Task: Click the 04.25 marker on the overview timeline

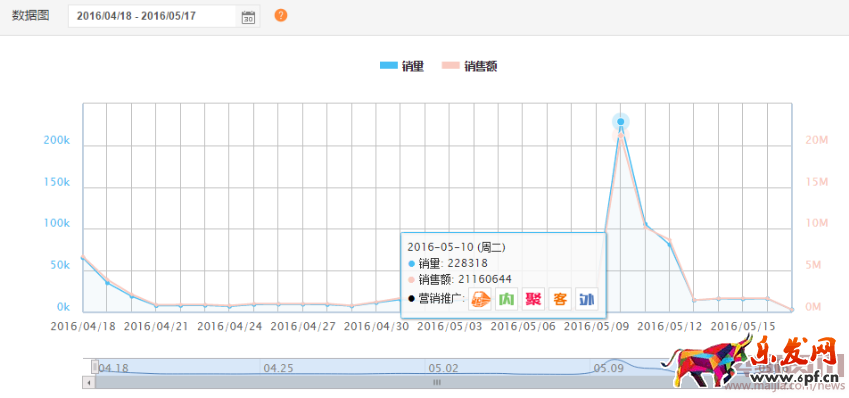Action: point(278,368)
